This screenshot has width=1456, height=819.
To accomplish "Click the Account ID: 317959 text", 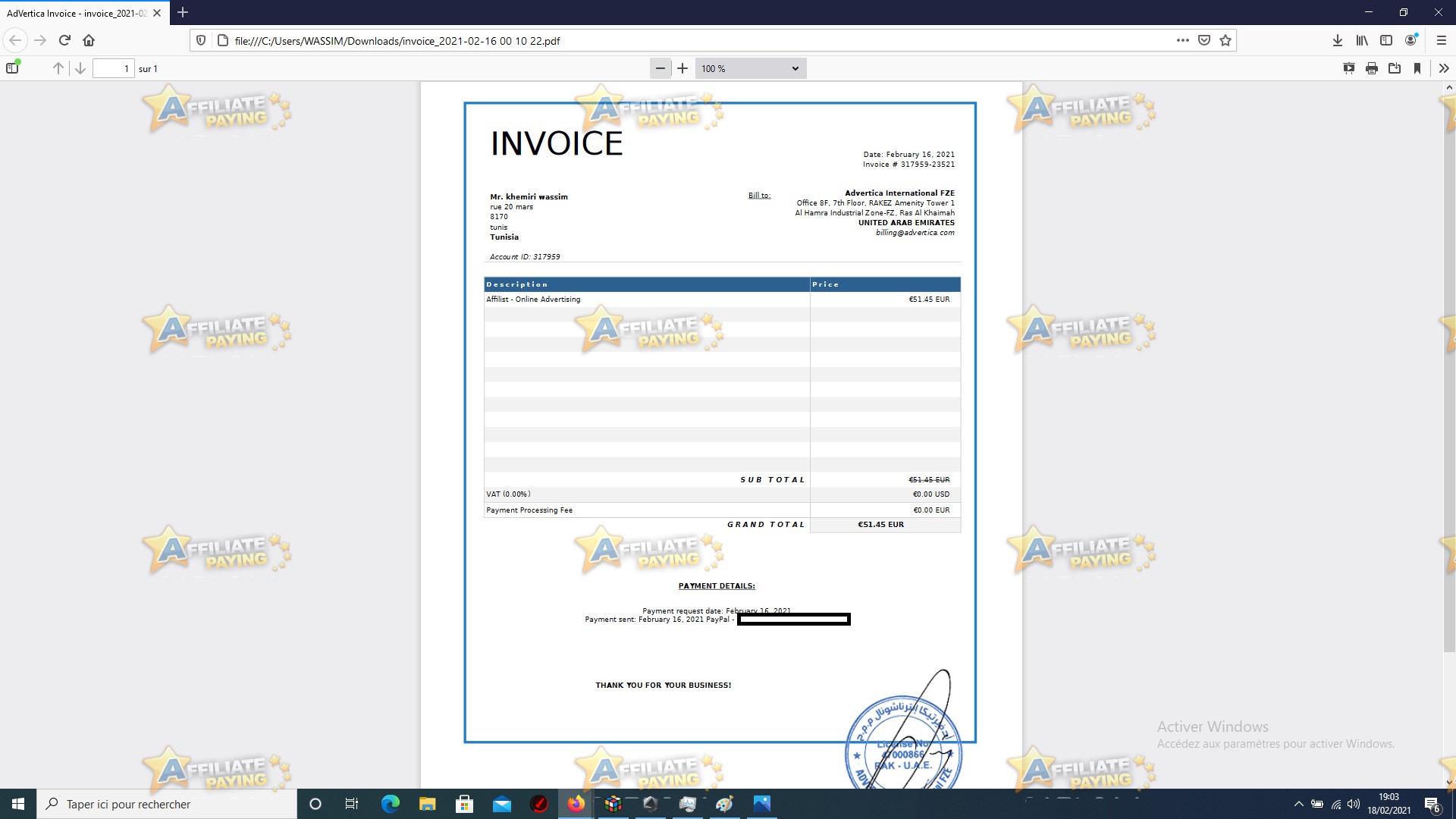I will tap(525, 257).
